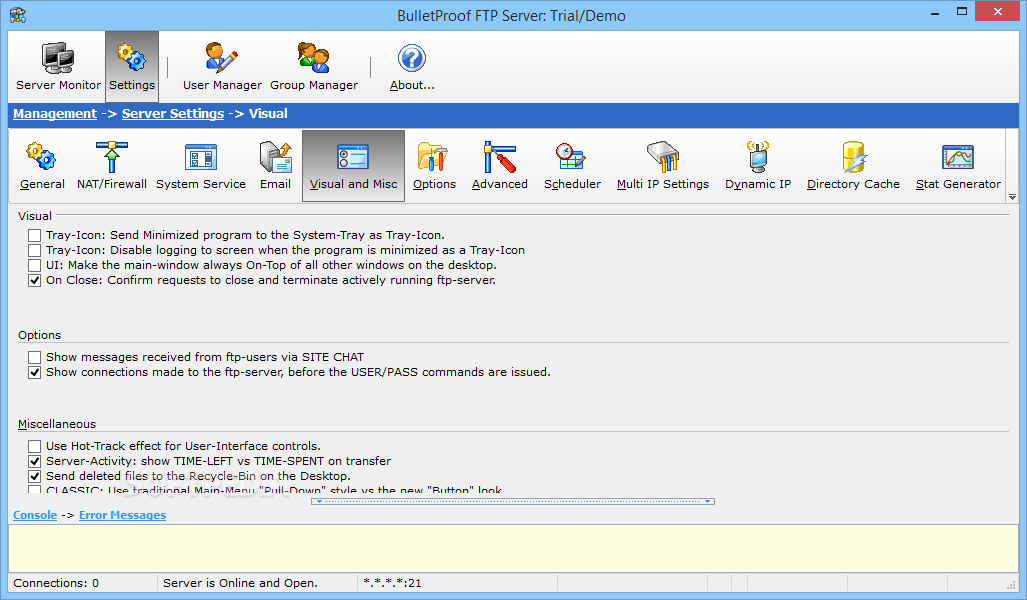Open Stat Generator settings
The image size is (1027, 600).
coord(958,166)
